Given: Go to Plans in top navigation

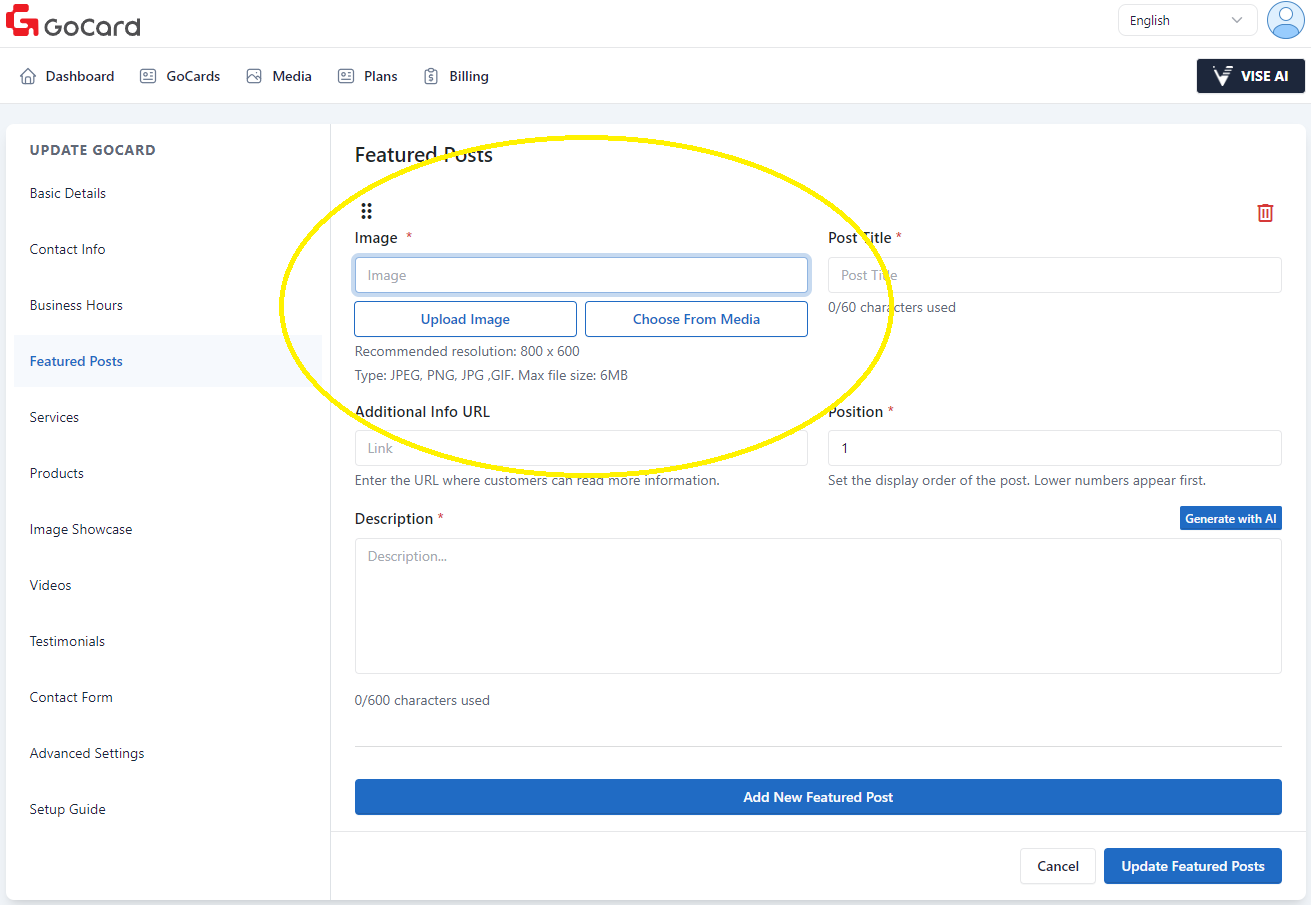Looking at the screenshot, I should coord(380,76).
